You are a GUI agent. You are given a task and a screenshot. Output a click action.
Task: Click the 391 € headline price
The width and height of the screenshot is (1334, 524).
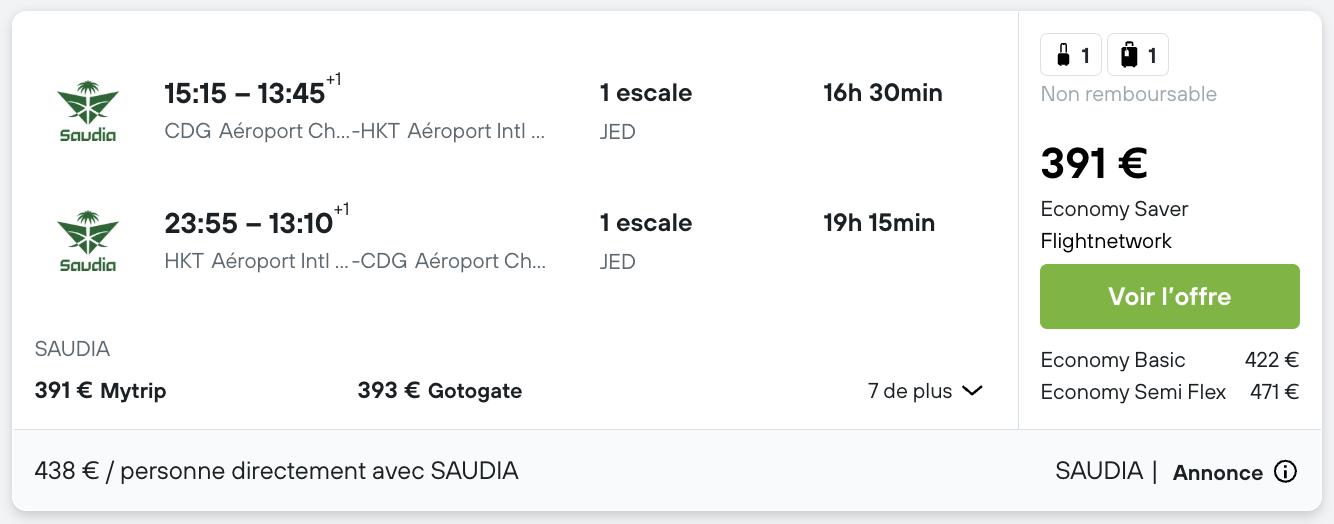(1094, 163)
